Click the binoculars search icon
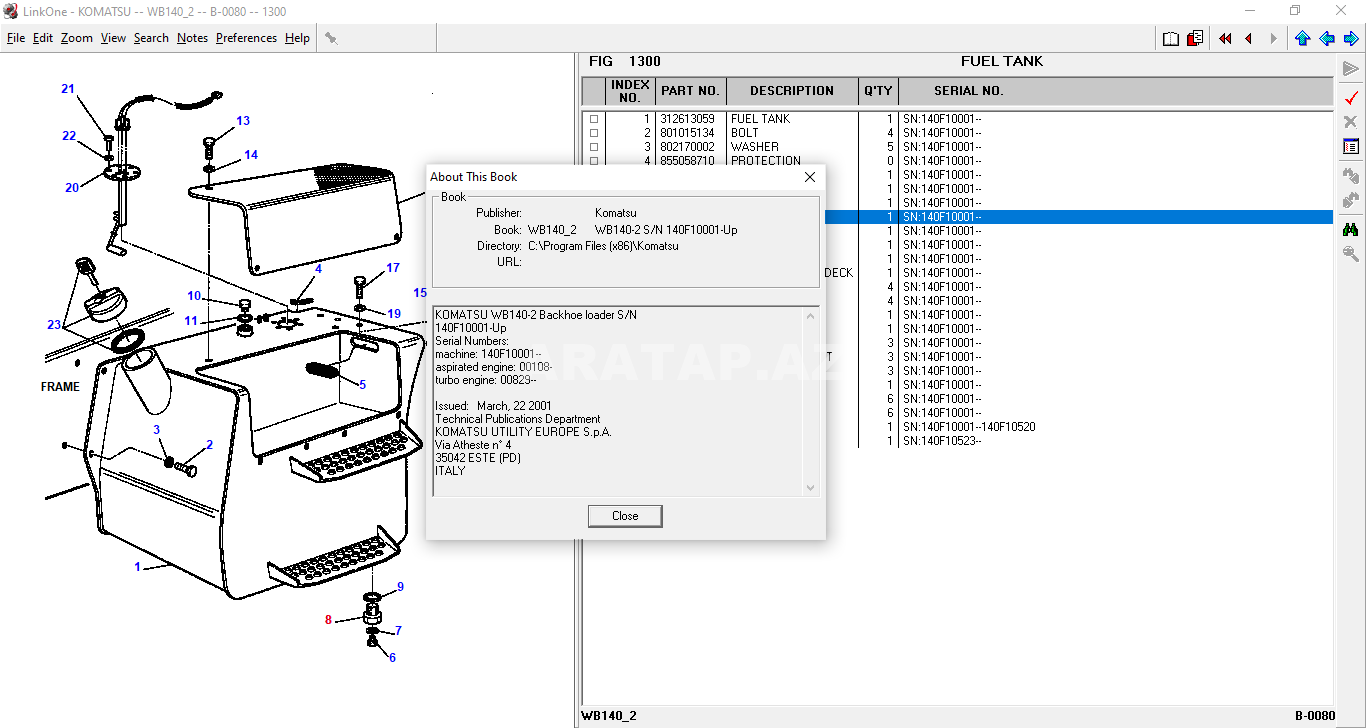Viewport: 1366px width, 728px height. coord(1351,229)
